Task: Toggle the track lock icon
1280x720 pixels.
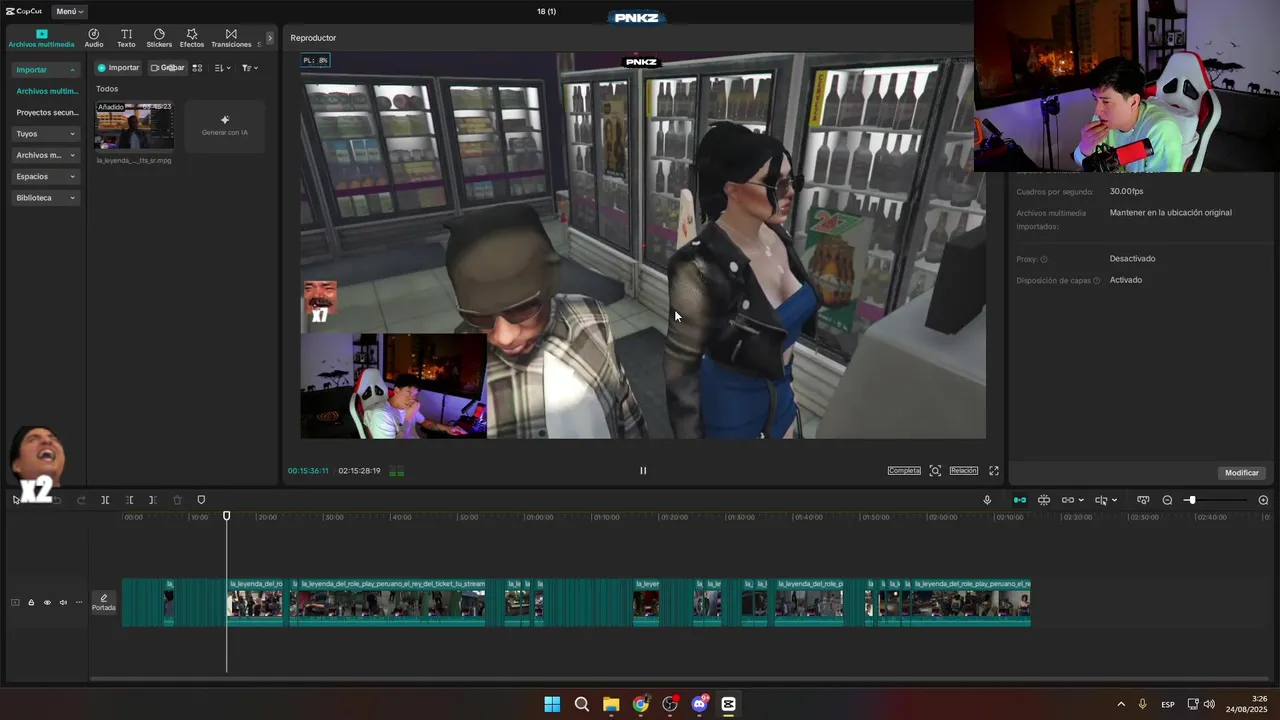Action: pos(31,602)
